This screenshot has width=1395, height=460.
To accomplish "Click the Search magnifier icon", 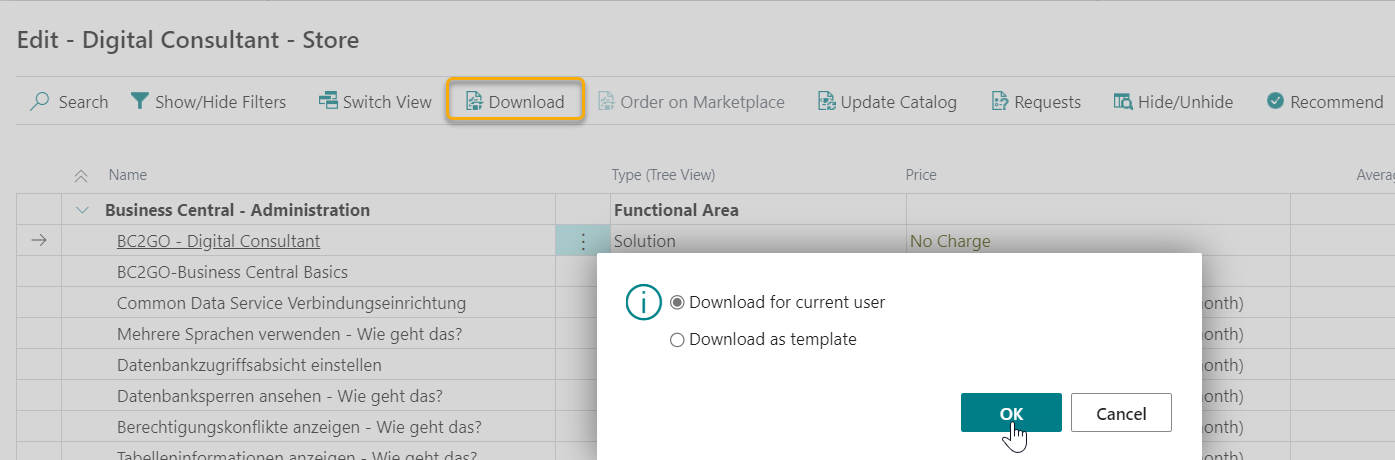I will (40, 102).
